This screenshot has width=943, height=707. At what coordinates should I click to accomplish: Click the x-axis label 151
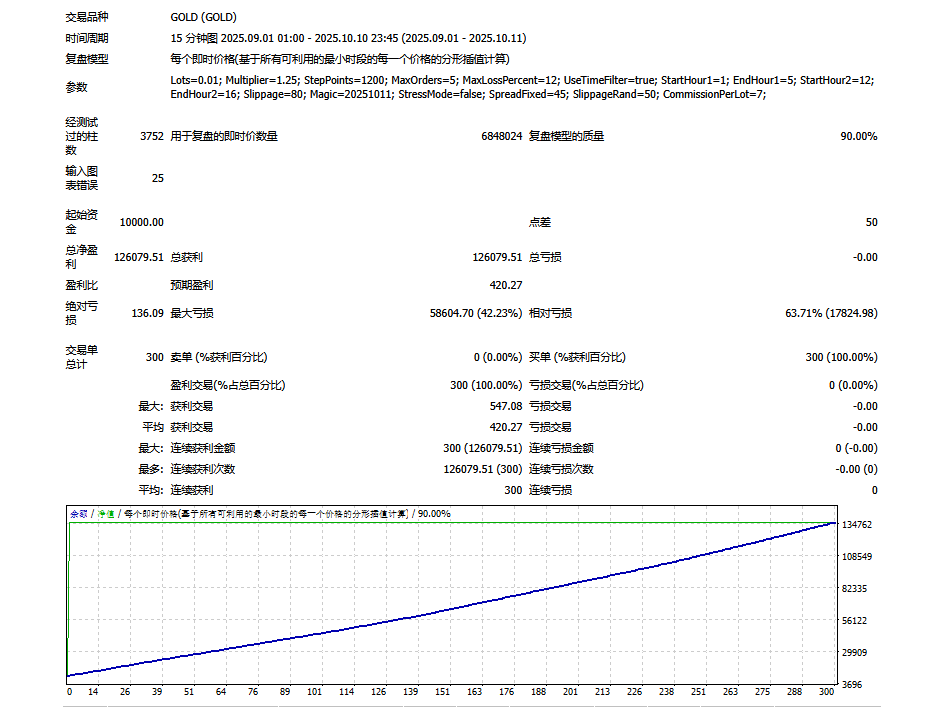point(442,692)
